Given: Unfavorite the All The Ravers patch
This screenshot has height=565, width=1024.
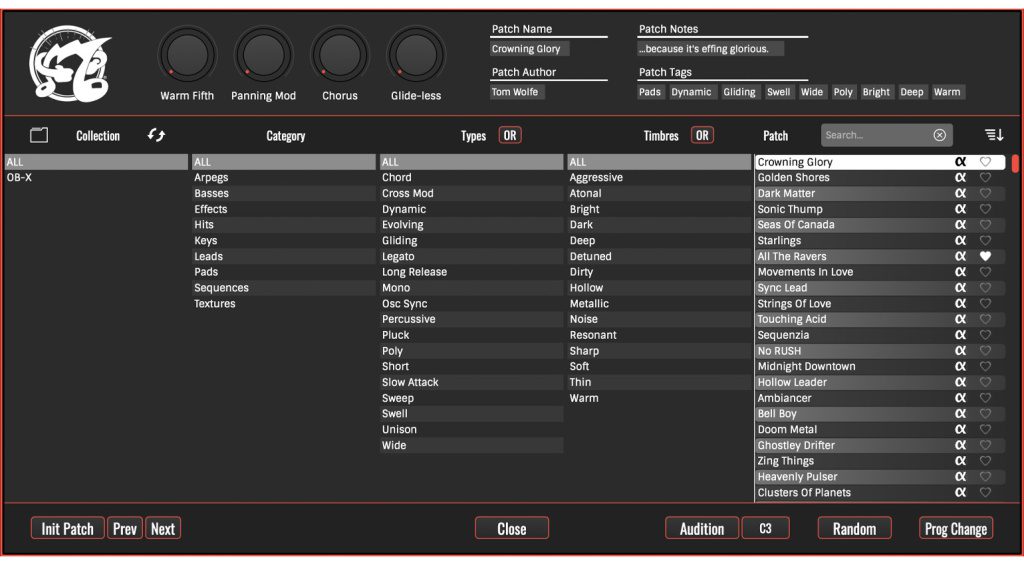Looking at the screenshot, I should click(985, 257).
